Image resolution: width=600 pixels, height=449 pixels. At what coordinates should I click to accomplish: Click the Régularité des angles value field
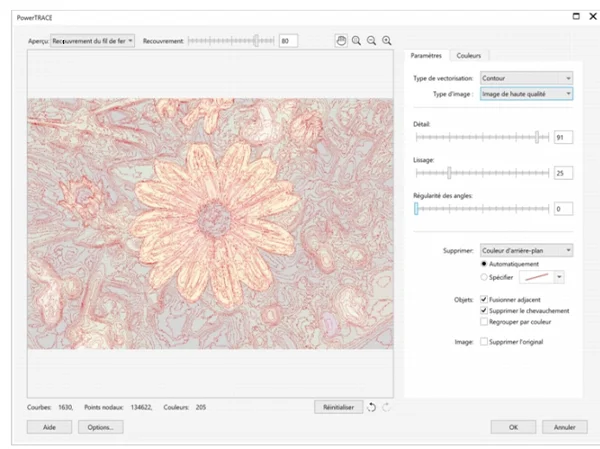tap(563, 209)
